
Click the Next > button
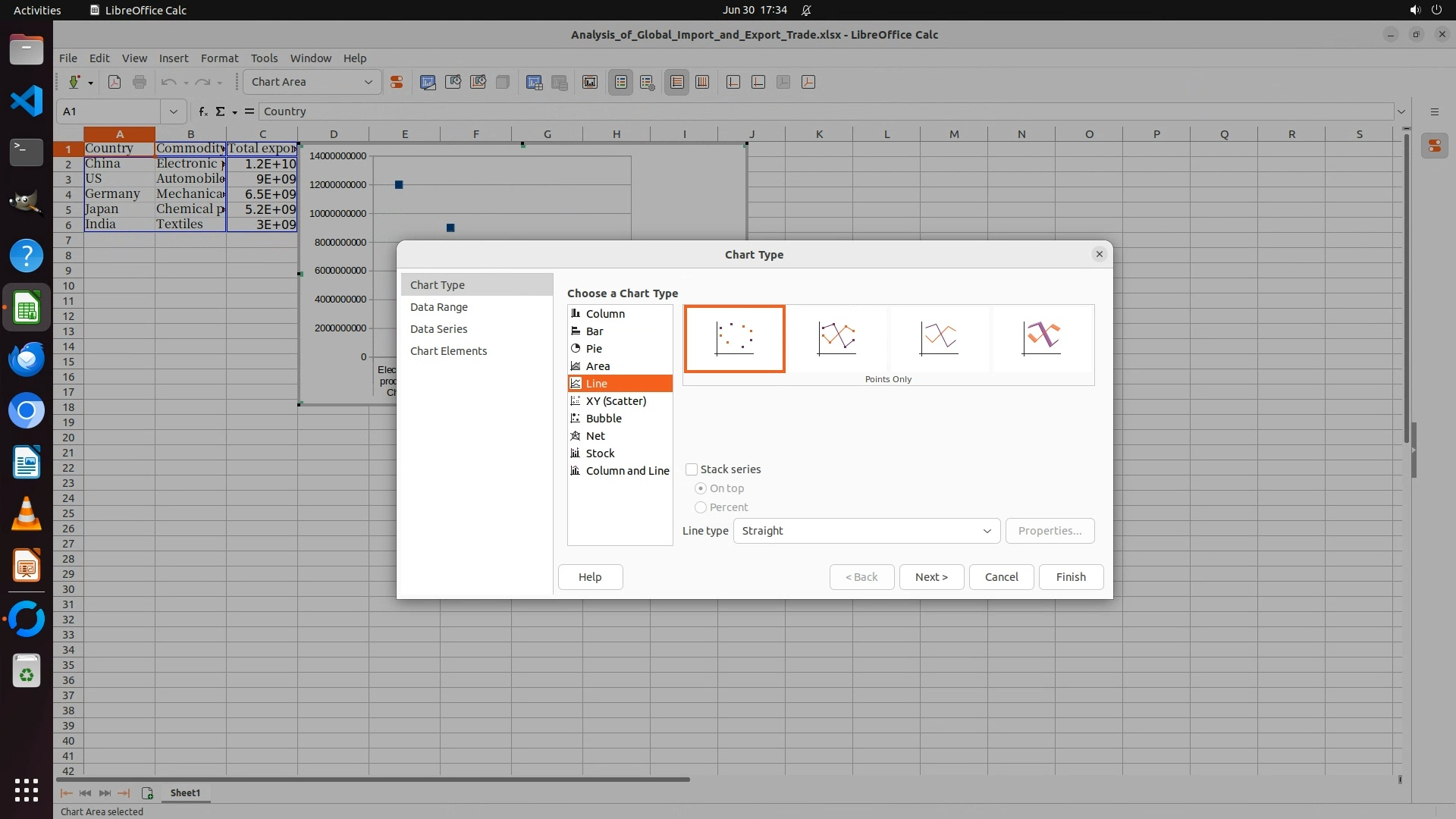(x=930, y=577)
